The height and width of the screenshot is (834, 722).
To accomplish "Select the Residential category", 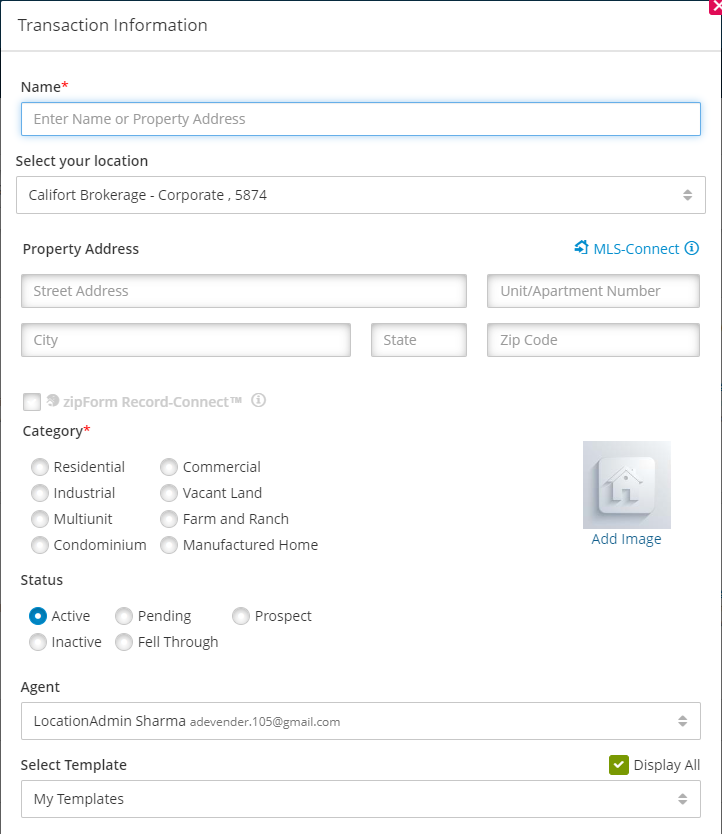I will (40, 467).
